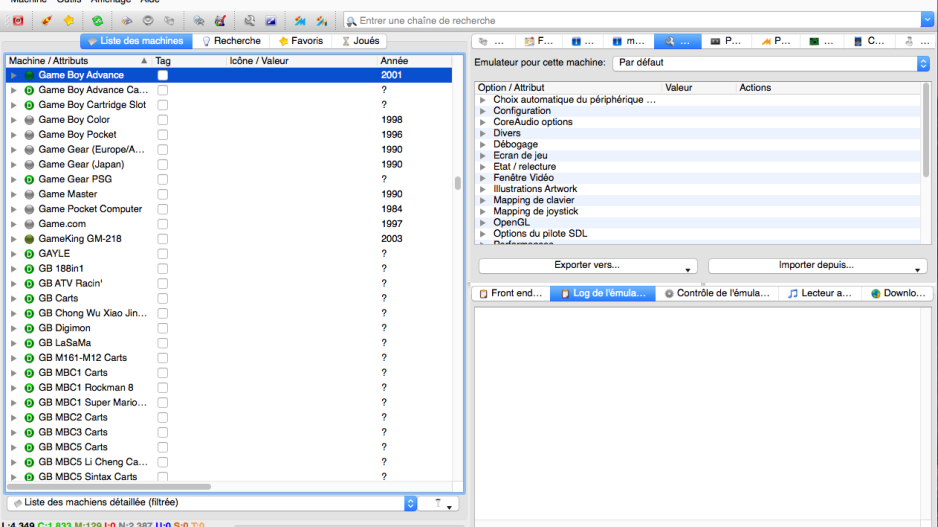Launch machine with the rocket icon
The height and width of the screenshot is (527, 938).
click(x=47, y=21)
